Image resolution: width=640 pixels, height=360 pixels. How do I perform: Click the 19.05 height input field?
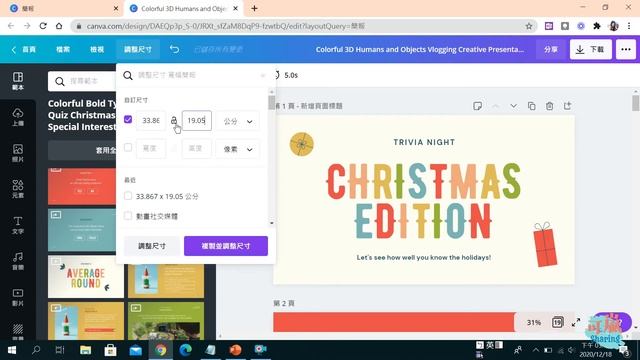pyautogui.click(x=197, y=120)
